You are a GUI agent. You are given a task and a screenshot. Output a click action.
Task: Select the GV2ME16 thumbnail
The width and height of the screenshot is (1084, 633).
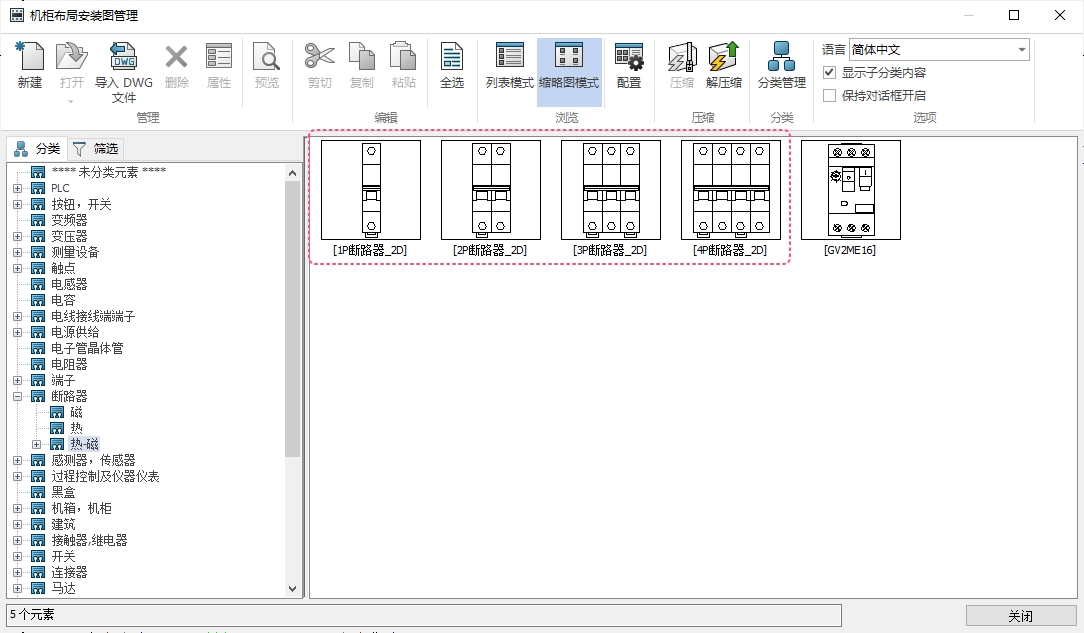pos(850,190)
